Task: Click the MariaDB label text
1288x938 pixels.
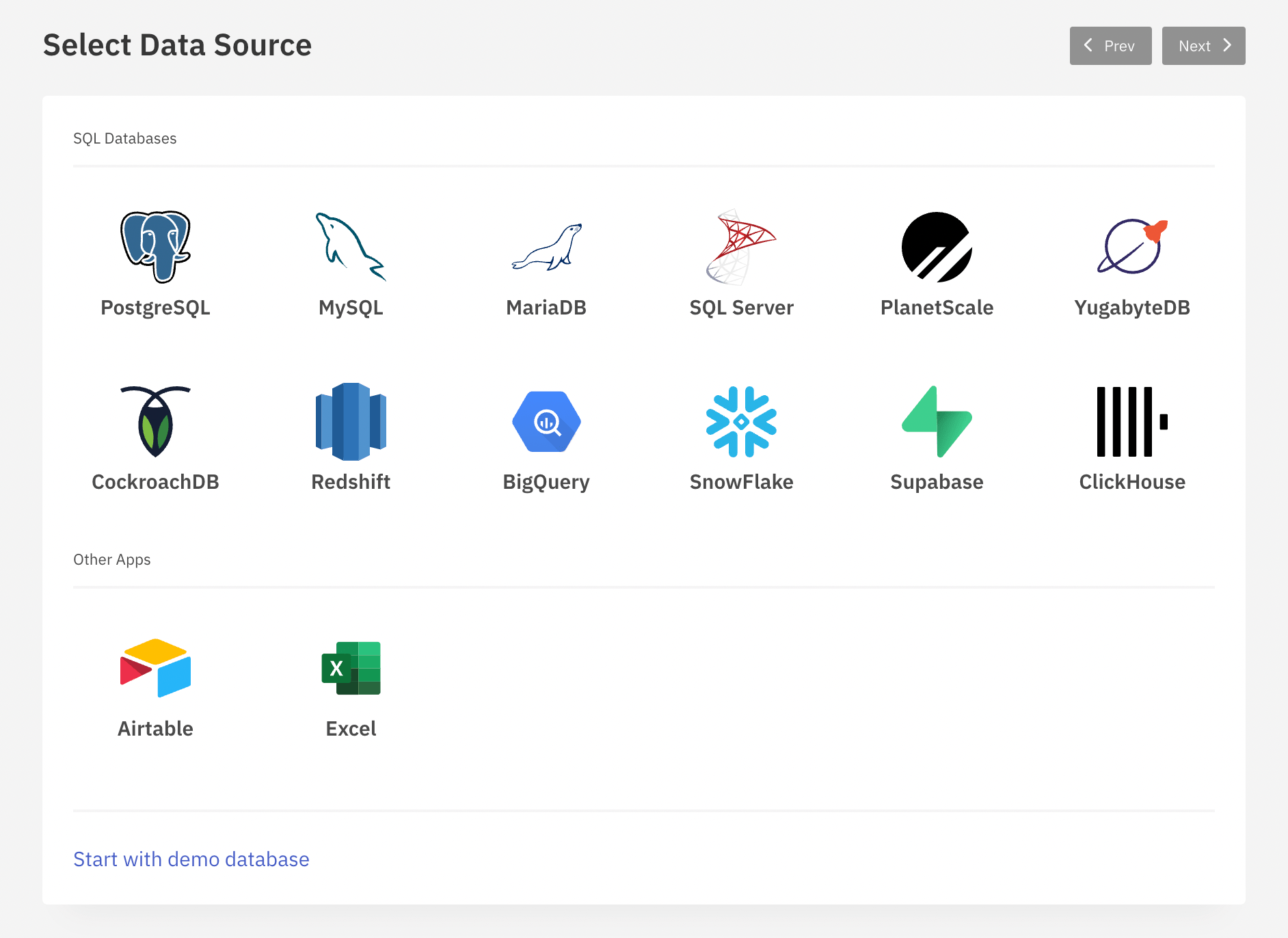Action: coord(546,308)
